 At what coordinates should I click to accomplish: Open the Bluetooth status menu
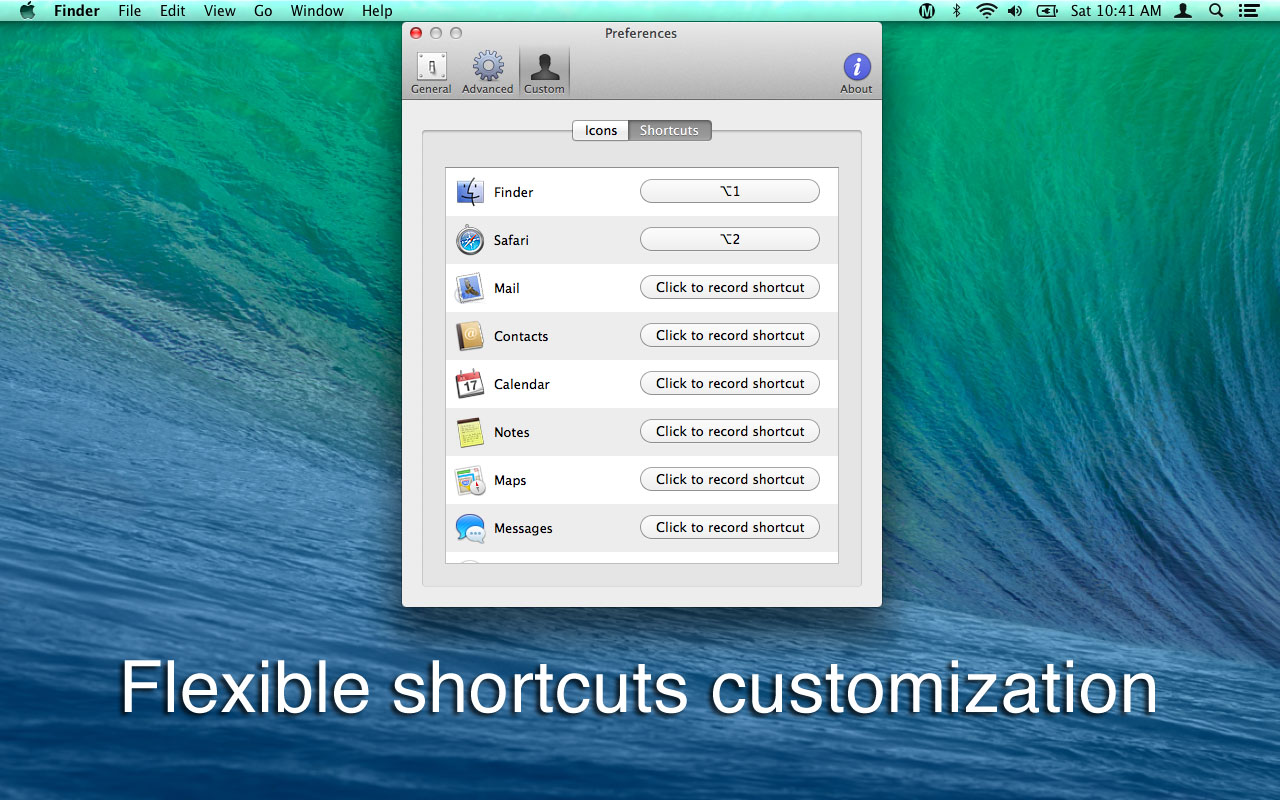tap(957, 11)
